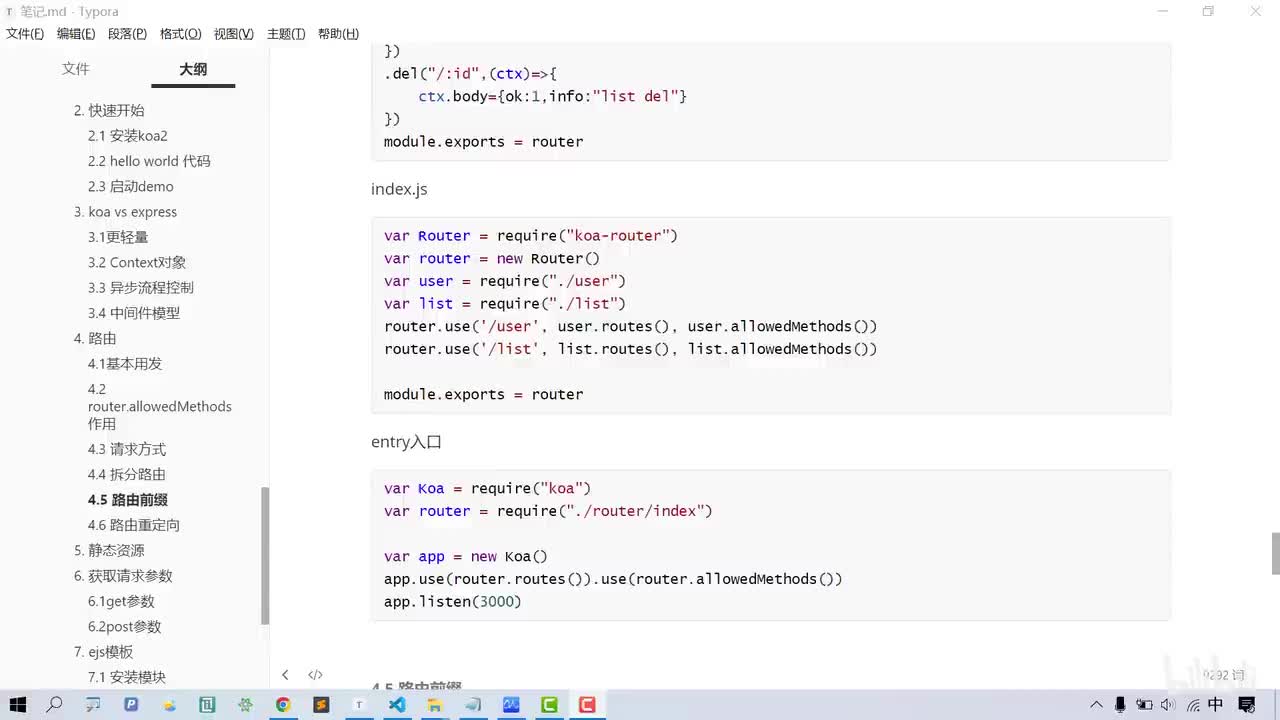Click the document's vertical scrollbar thumb
Screen dimensions: 1280x720
pos(1275,554)
